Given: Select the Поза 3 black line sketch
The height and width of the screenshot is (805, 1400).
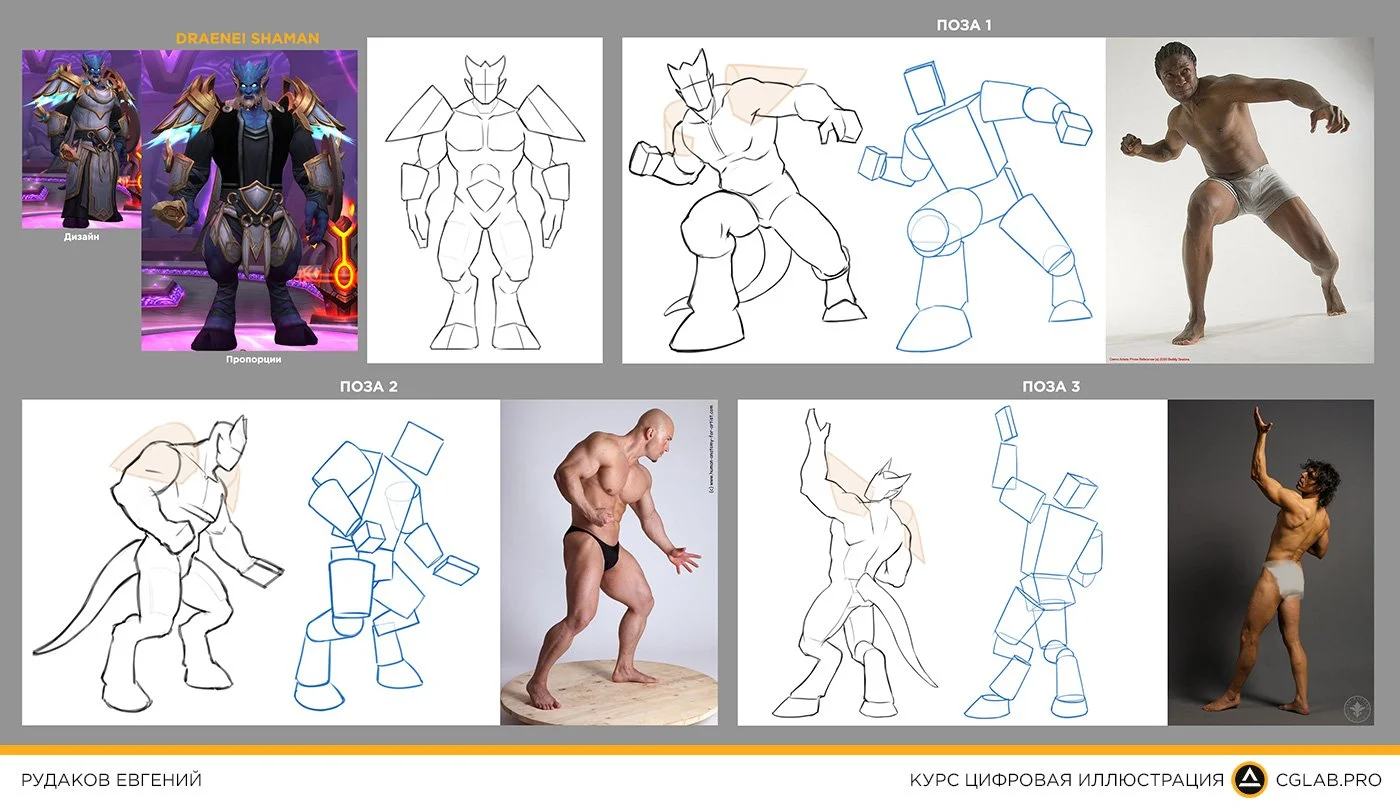Looking at the screenshot, I should (x=855, y=562).
